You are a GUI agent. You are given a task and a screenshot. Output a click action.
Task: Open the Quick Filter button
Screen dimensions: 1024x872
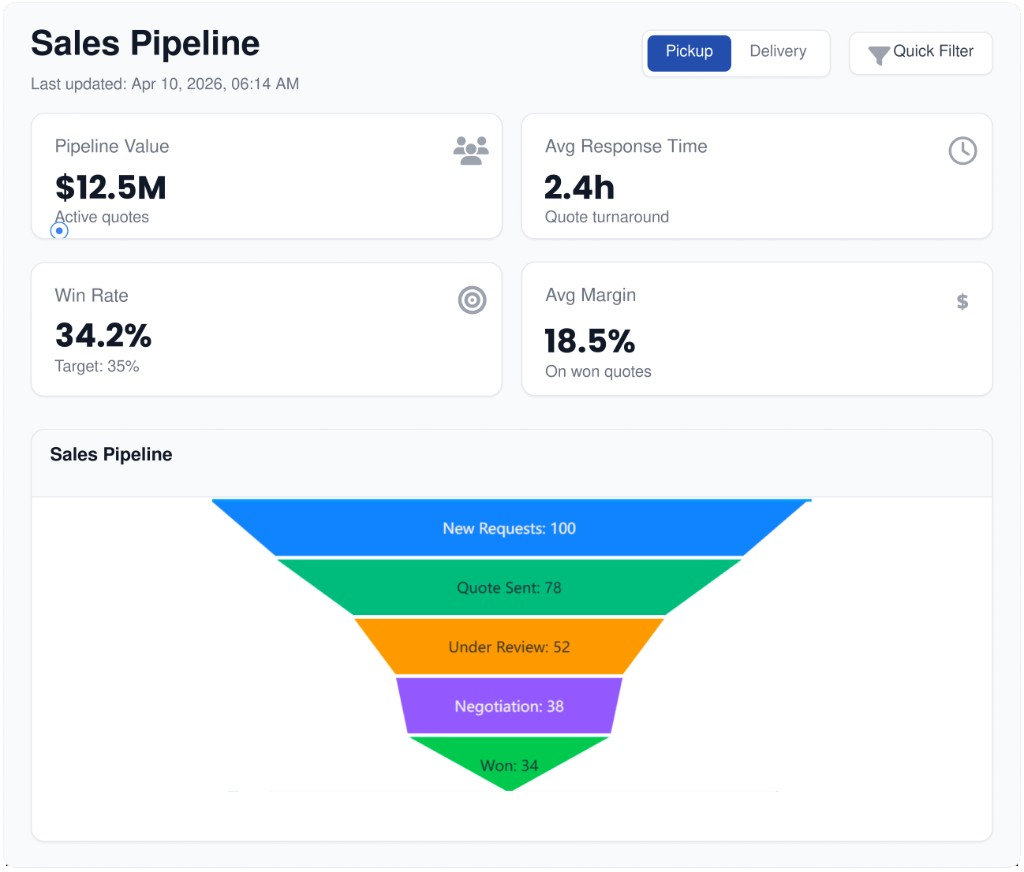pos(921,53)
